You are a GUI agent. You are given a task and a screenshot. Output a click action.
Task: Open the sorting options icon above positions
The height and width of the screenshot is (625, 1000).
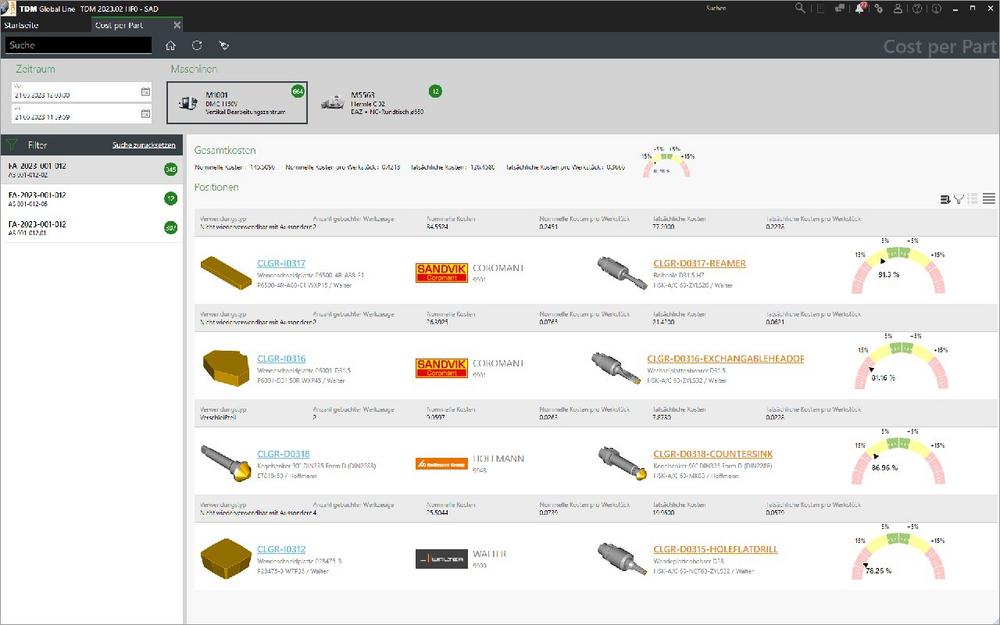[x=945, y=199]
